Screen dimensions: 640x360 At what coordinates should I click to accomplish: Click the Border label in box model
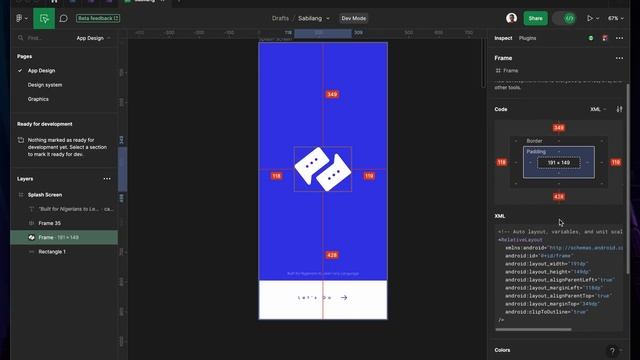[534, 141]
